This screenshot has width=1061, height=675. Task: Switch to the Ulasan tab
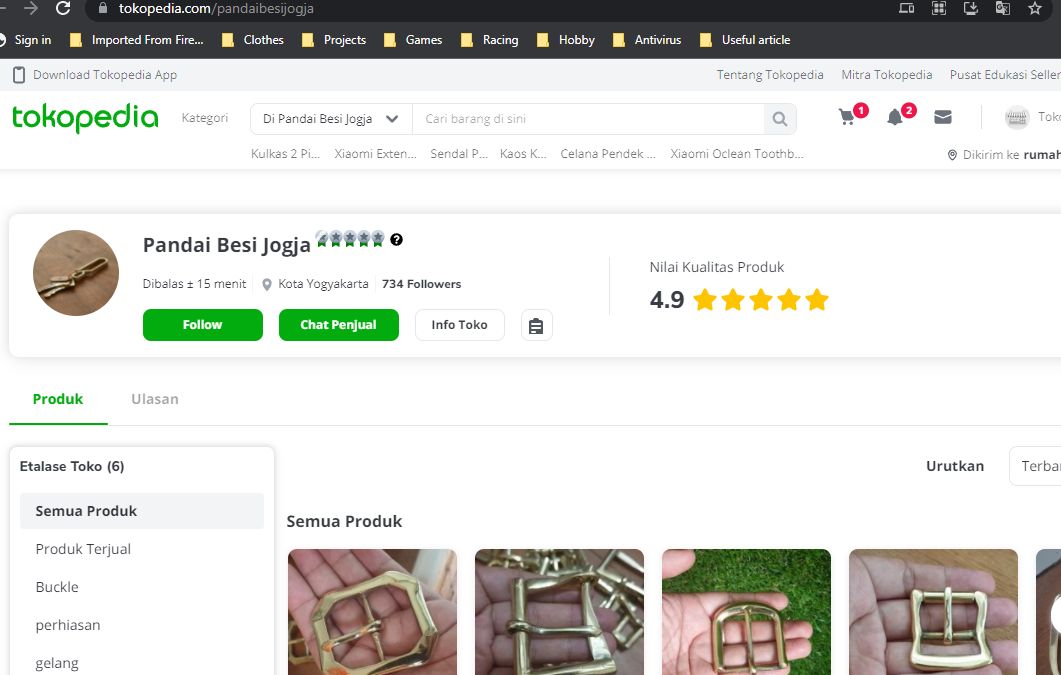(x=155, y=399)
